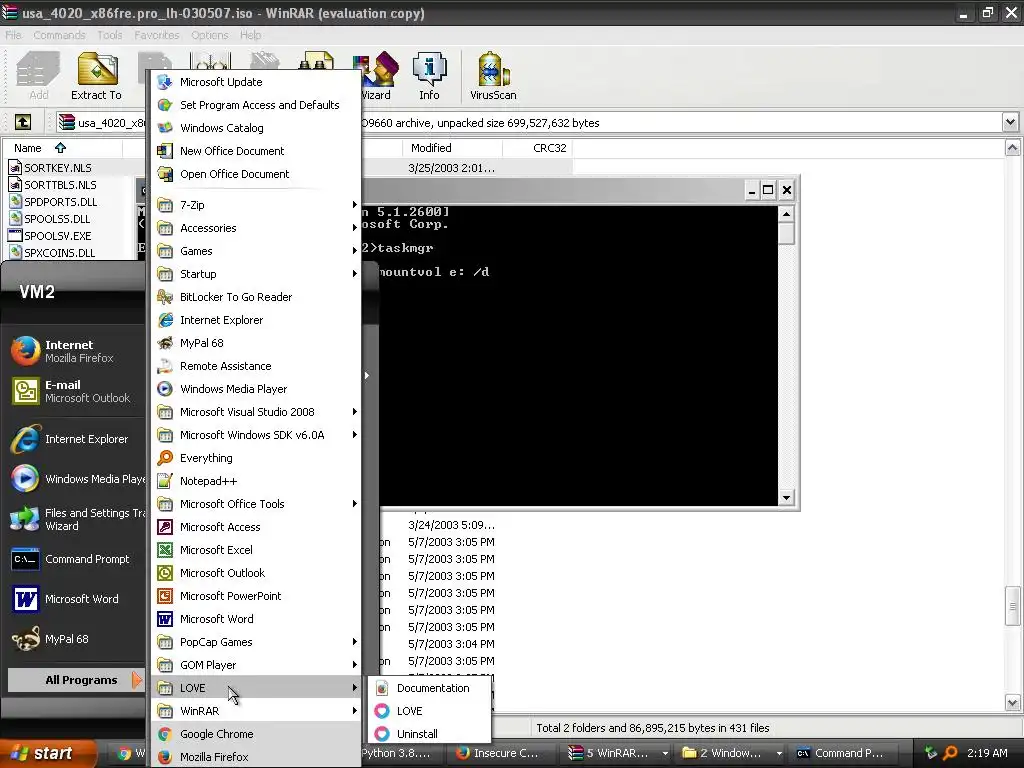Click the VirusScan toolbar icon in WinRAR
Screen dimensions: 1024x768
click(493, 76)
